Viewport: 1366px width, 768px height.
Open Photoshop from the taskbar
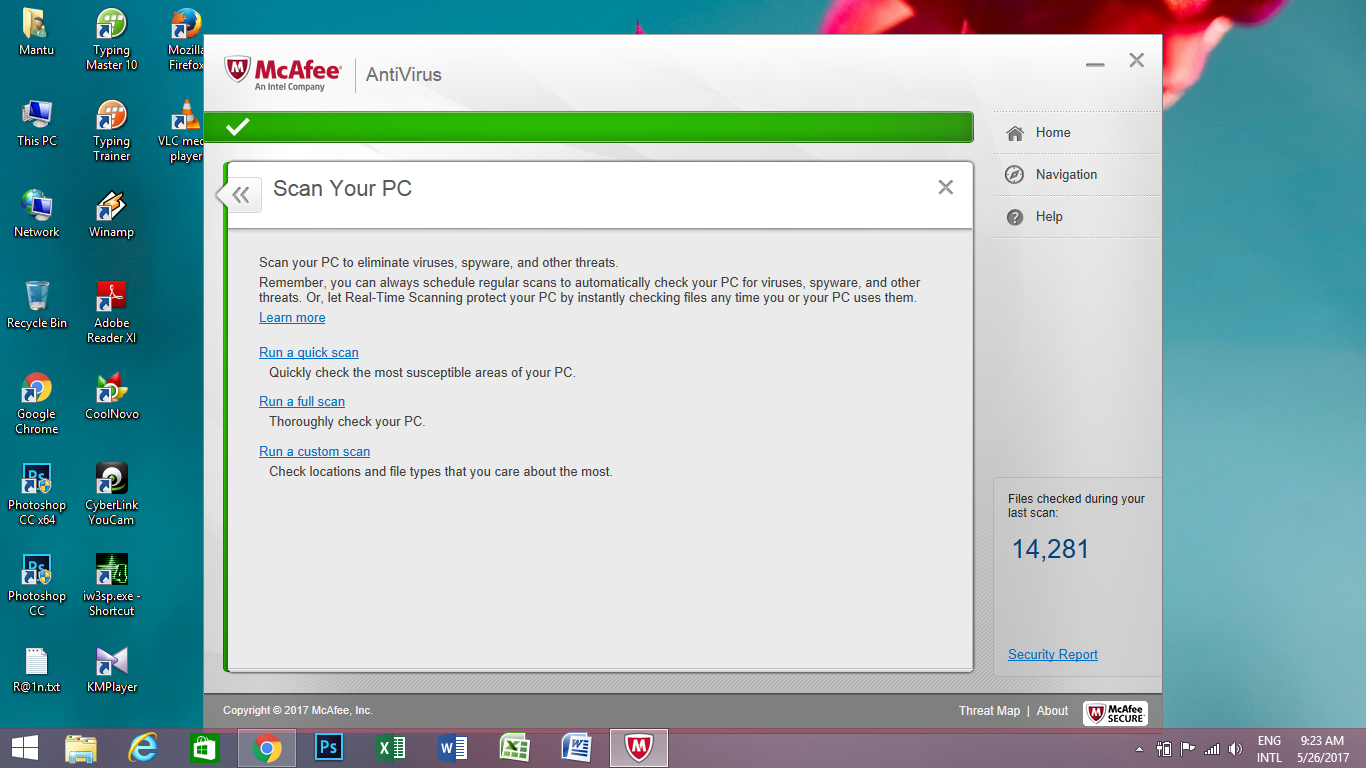click(x=328, y=748)
